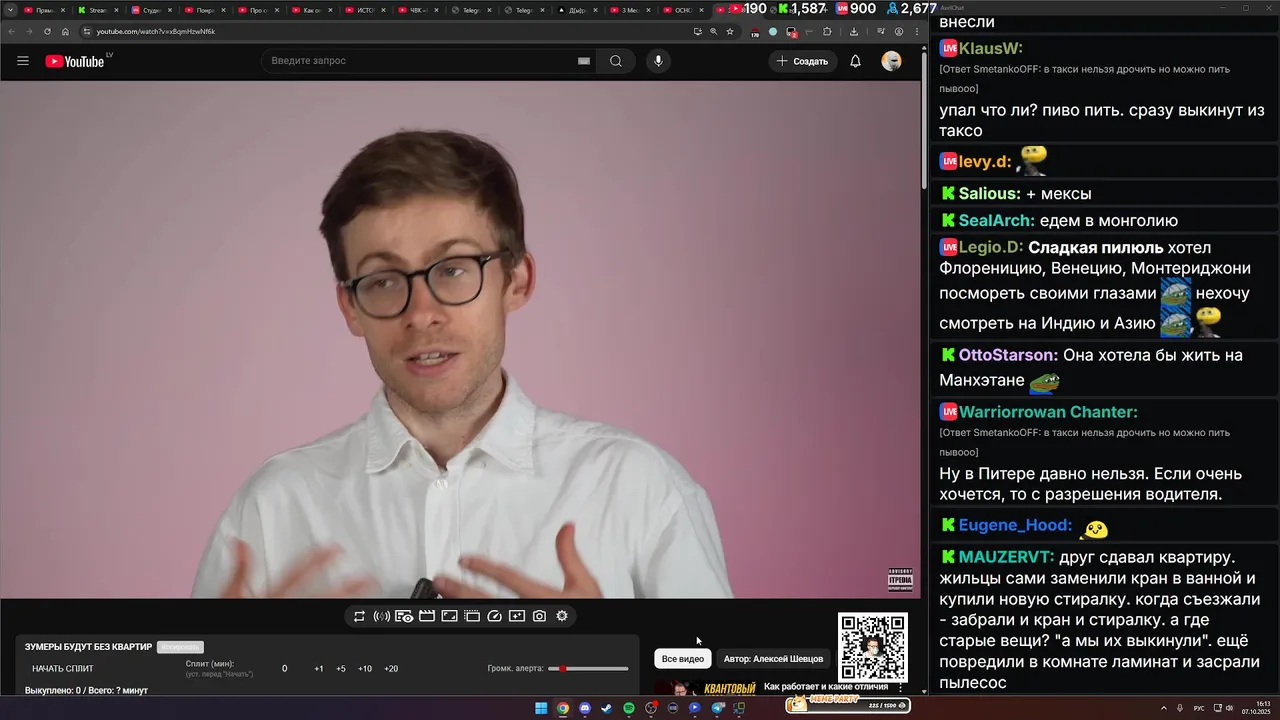Click chat username Eugene_Hood
The width and height of the screenshot is (1280, 720).
[x=1015, y=525]
